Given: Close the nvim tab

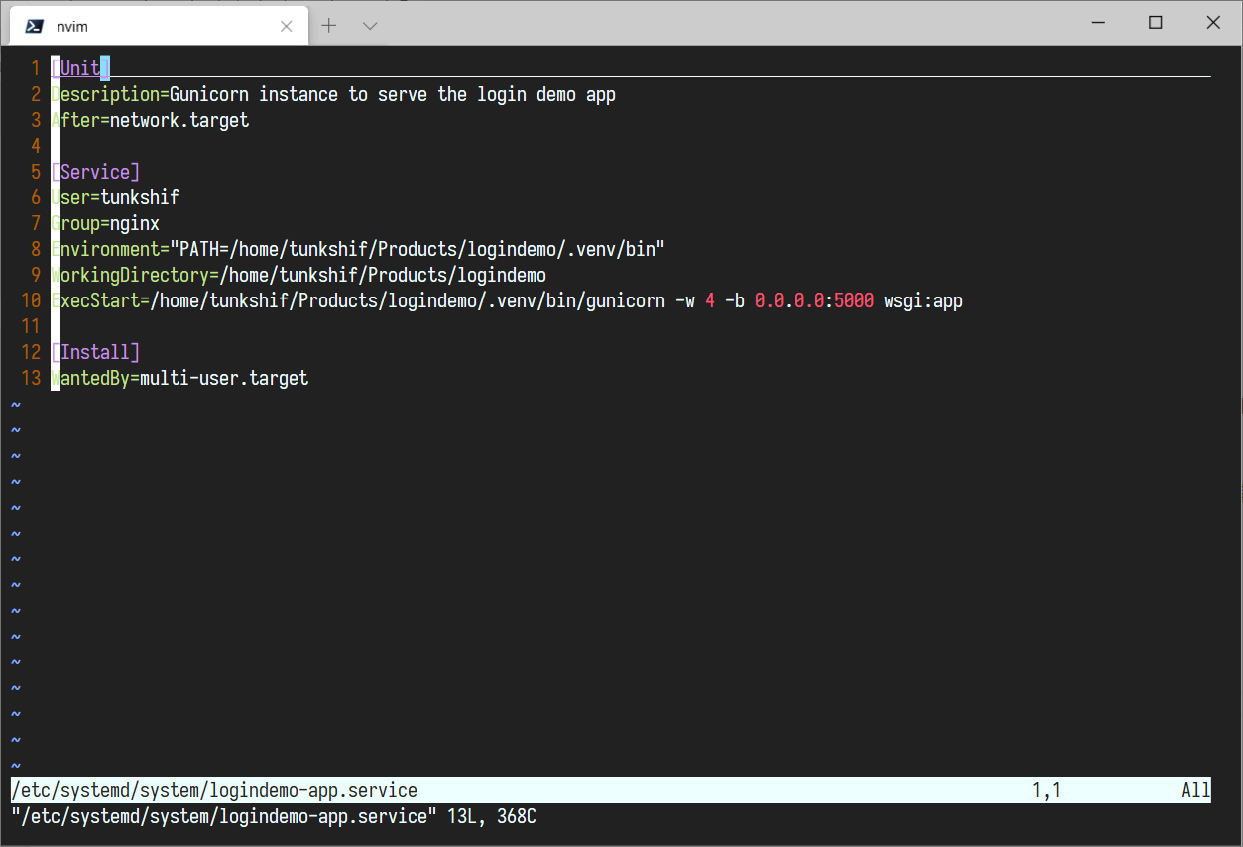Looking at the screenshot, I should point(287,27).
